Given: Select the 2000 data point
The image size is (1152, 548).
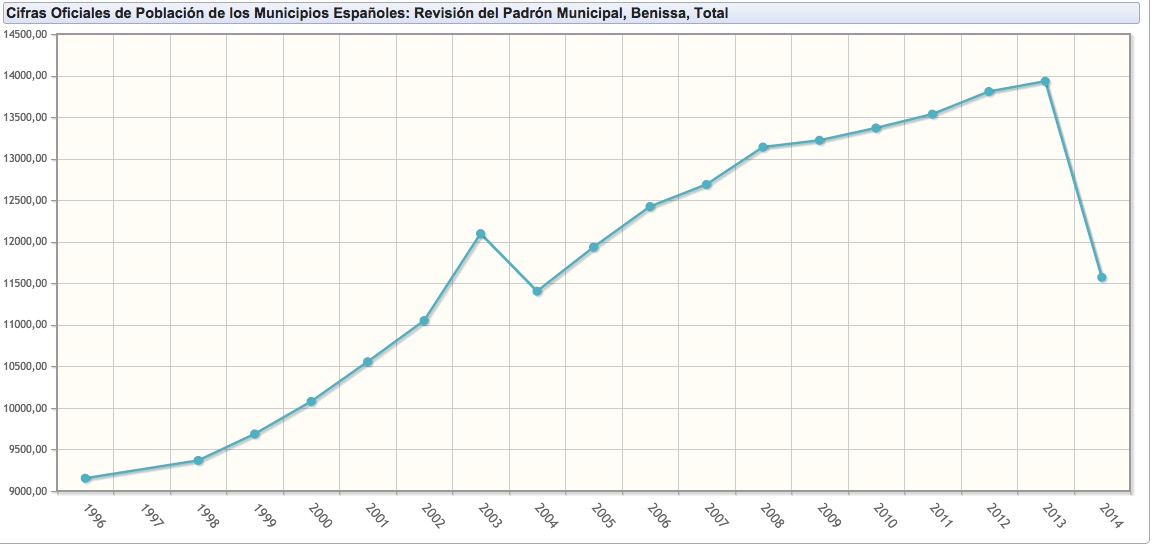Looking at the screenshot, I should 311,401.
